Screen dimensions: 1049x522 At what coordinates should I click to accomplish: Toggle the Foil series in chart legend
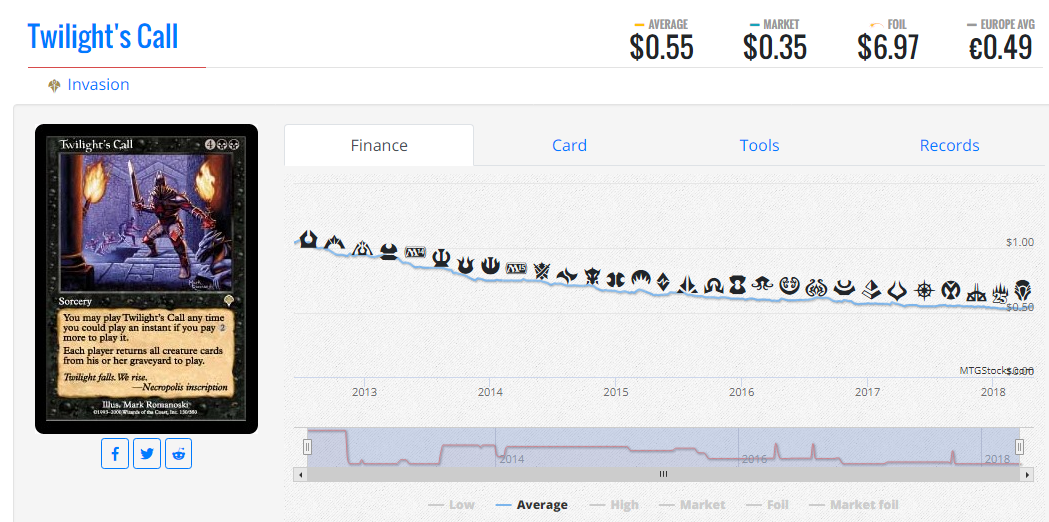point(767,505)
